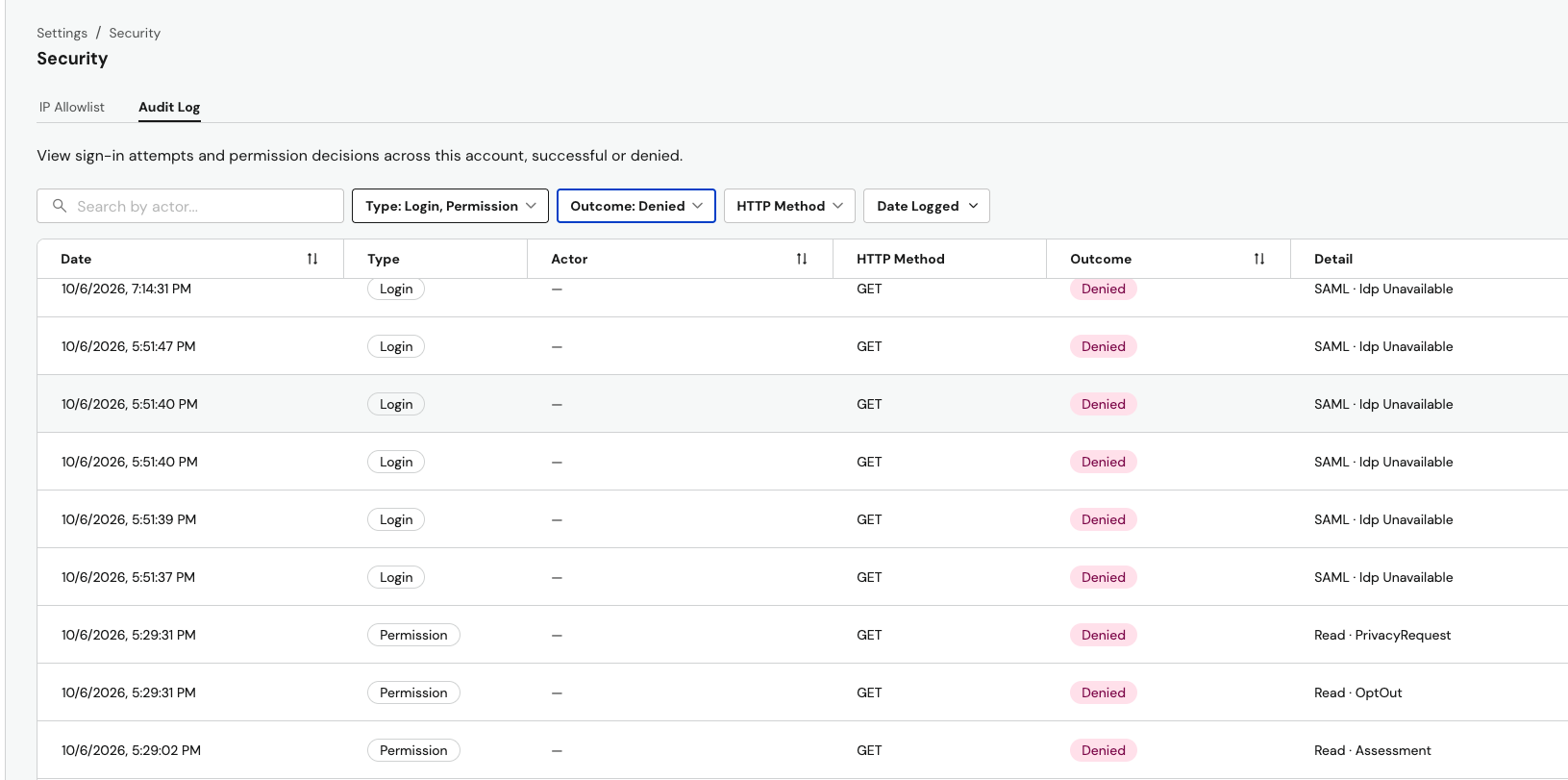Focus the Search by actor field

[x=190, y=206]
